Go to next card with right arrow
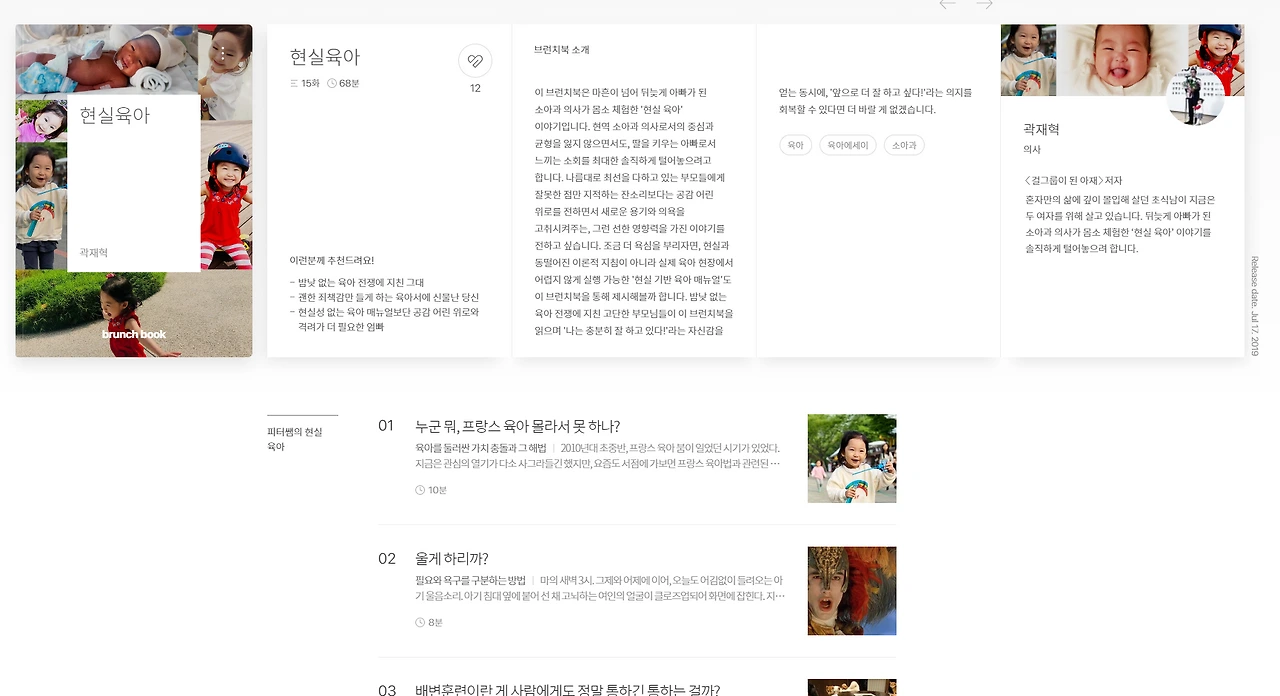1280x696 pixels. tap(984, 5)
